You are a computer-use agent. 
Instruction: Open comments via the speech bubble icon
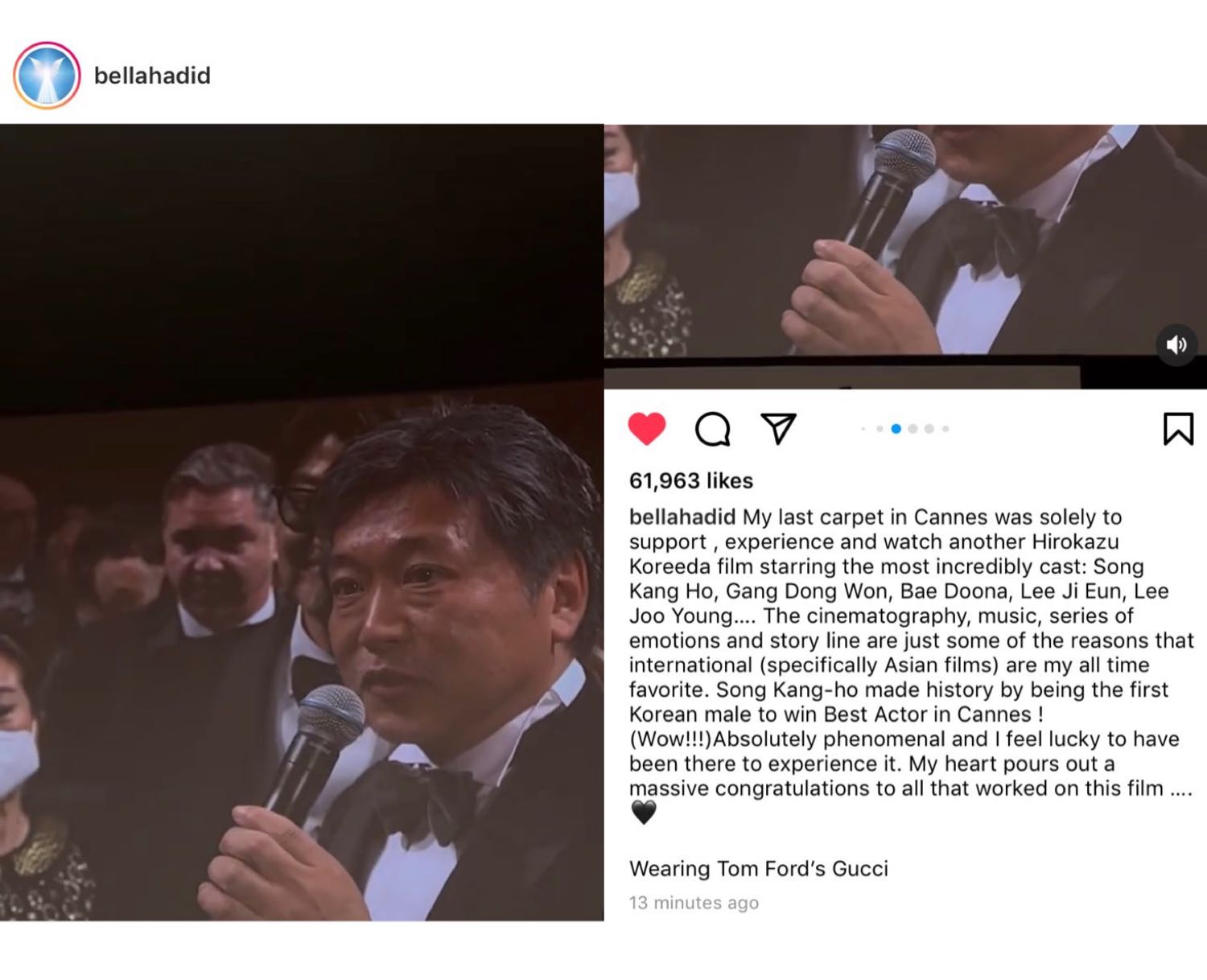pos(712,429)
